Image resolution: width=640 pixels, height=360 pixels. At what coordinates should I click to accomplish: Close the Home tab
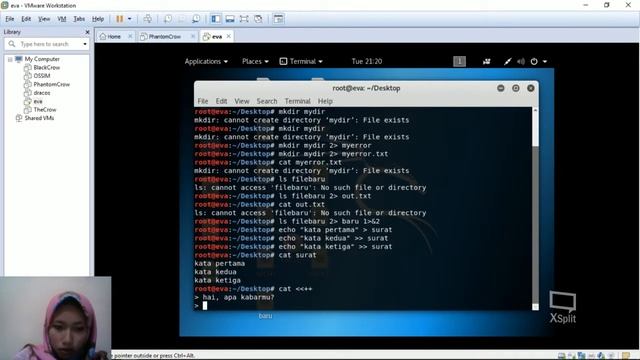click(x=130, y=36)
